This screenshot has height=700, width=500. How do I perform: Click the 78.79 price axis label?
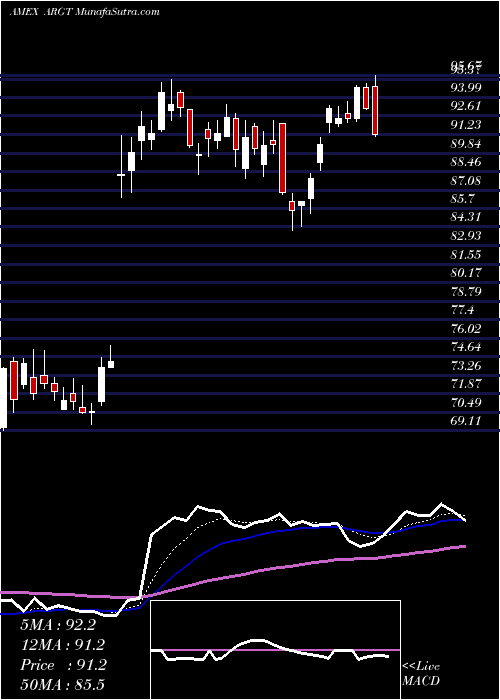[466, 292]
